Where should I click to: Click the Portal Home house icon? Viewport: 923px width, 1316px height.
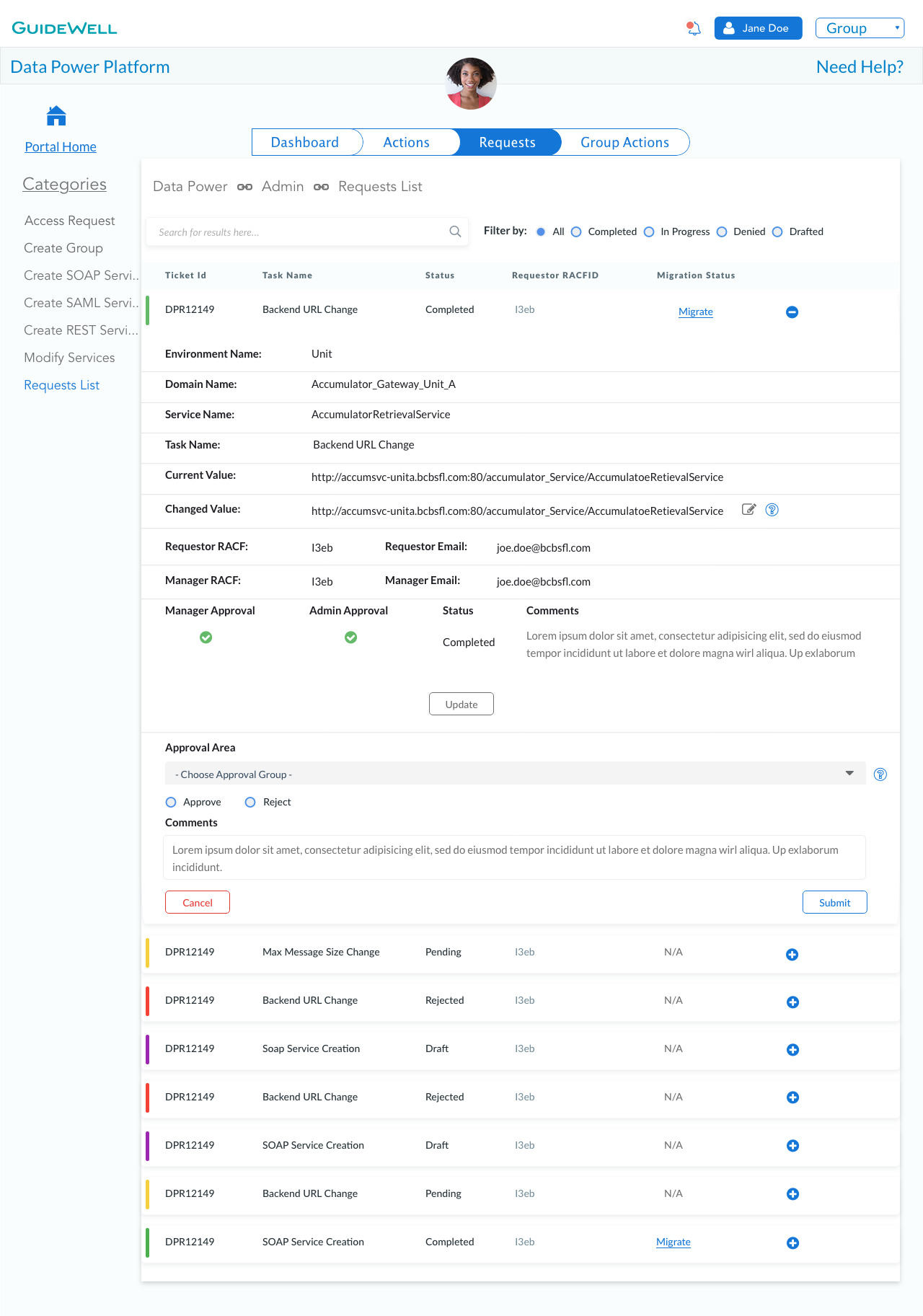(56, 115)
